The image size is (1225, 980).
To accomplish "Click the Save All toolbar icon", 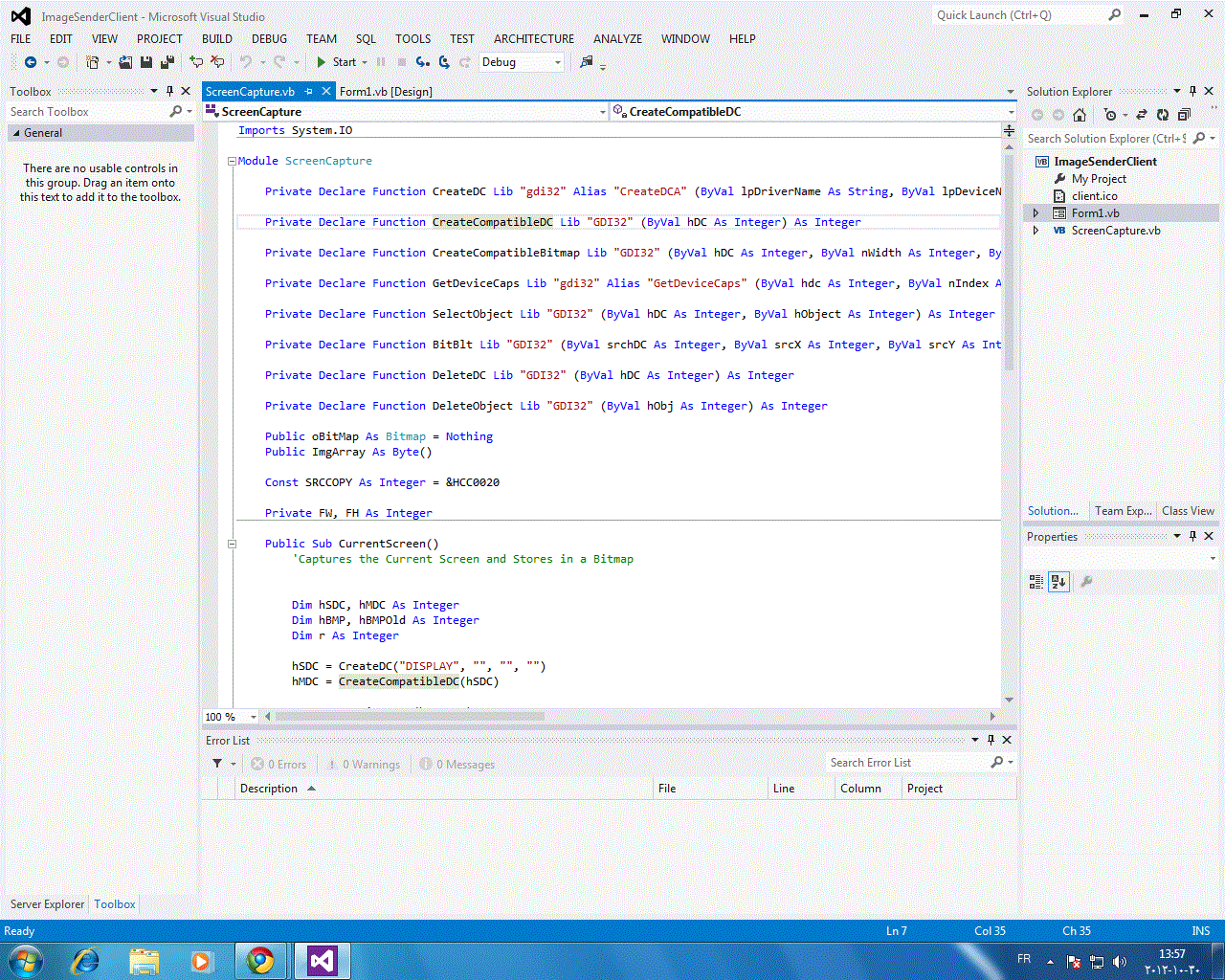I will 167,62.
